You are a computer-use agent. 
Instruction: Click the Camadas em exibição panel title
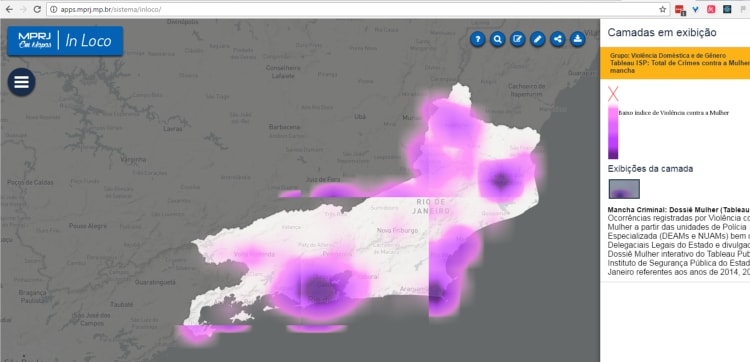click(x=662, y=33)
